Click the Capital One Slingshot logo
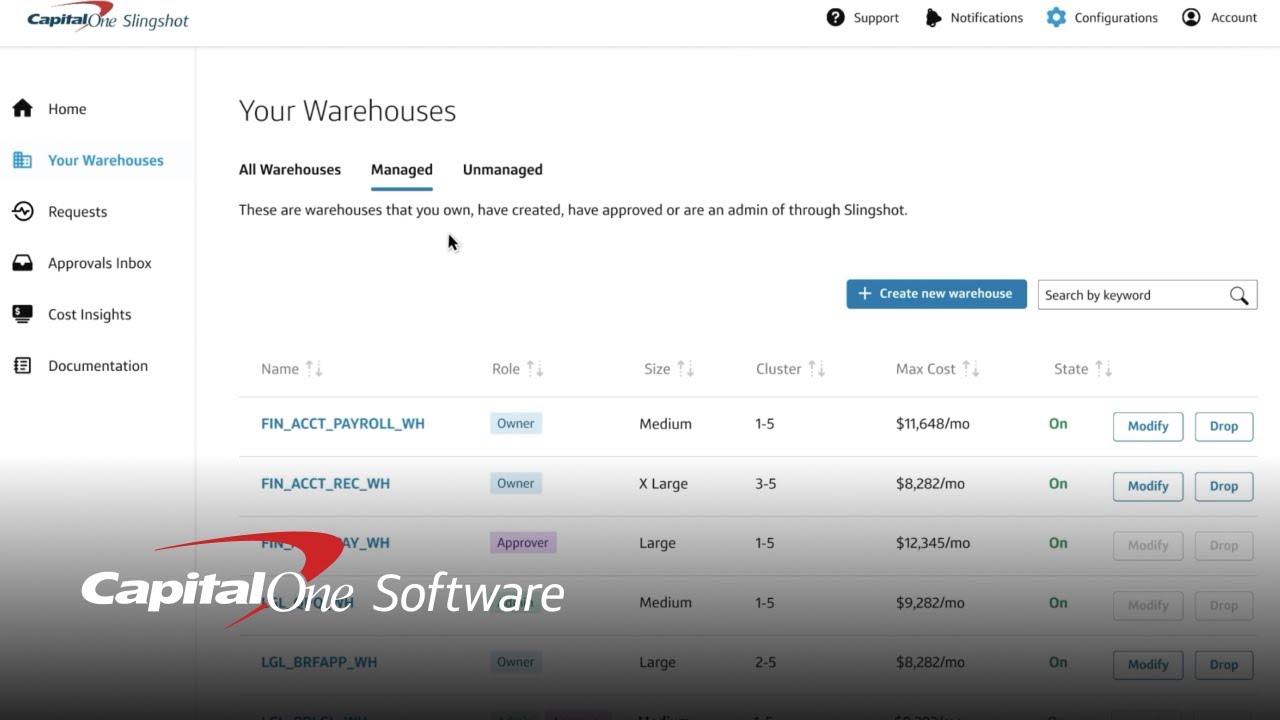Screen dimensions: 1280x720 (108, 18)
